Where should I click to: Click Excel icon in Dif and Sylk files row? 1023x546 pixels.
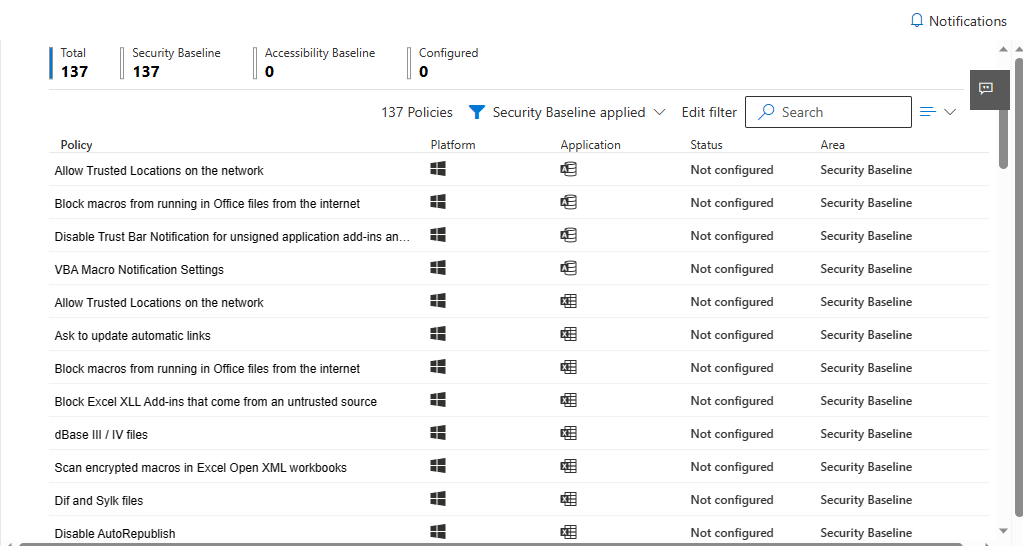(x=568, y=499)
